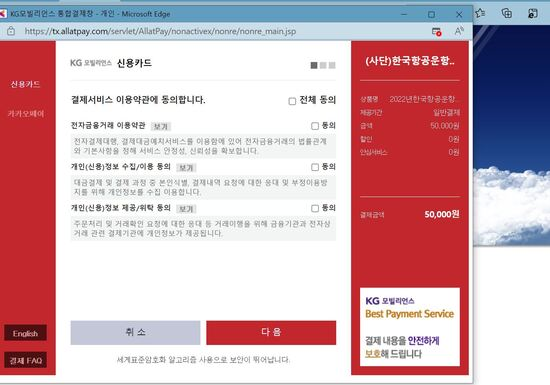Click the 취소 cancel button
The height and width of the screenshot is (385, 550).
(x=135, y=332)
